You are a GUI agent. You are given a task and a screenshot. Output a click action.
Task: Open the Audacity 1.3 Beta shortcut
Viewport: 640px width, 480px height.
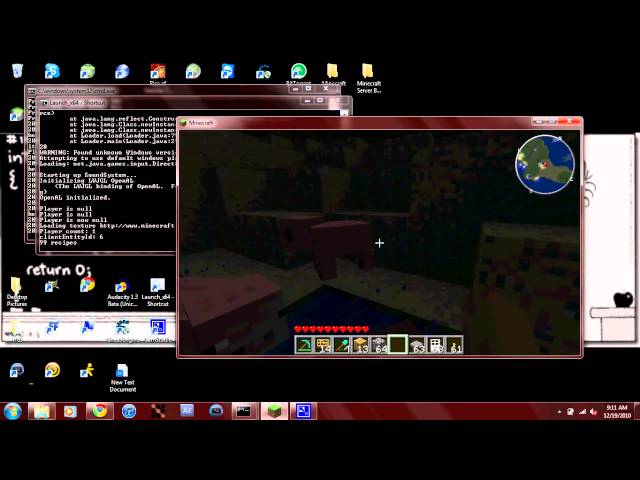tap(122, 293)
